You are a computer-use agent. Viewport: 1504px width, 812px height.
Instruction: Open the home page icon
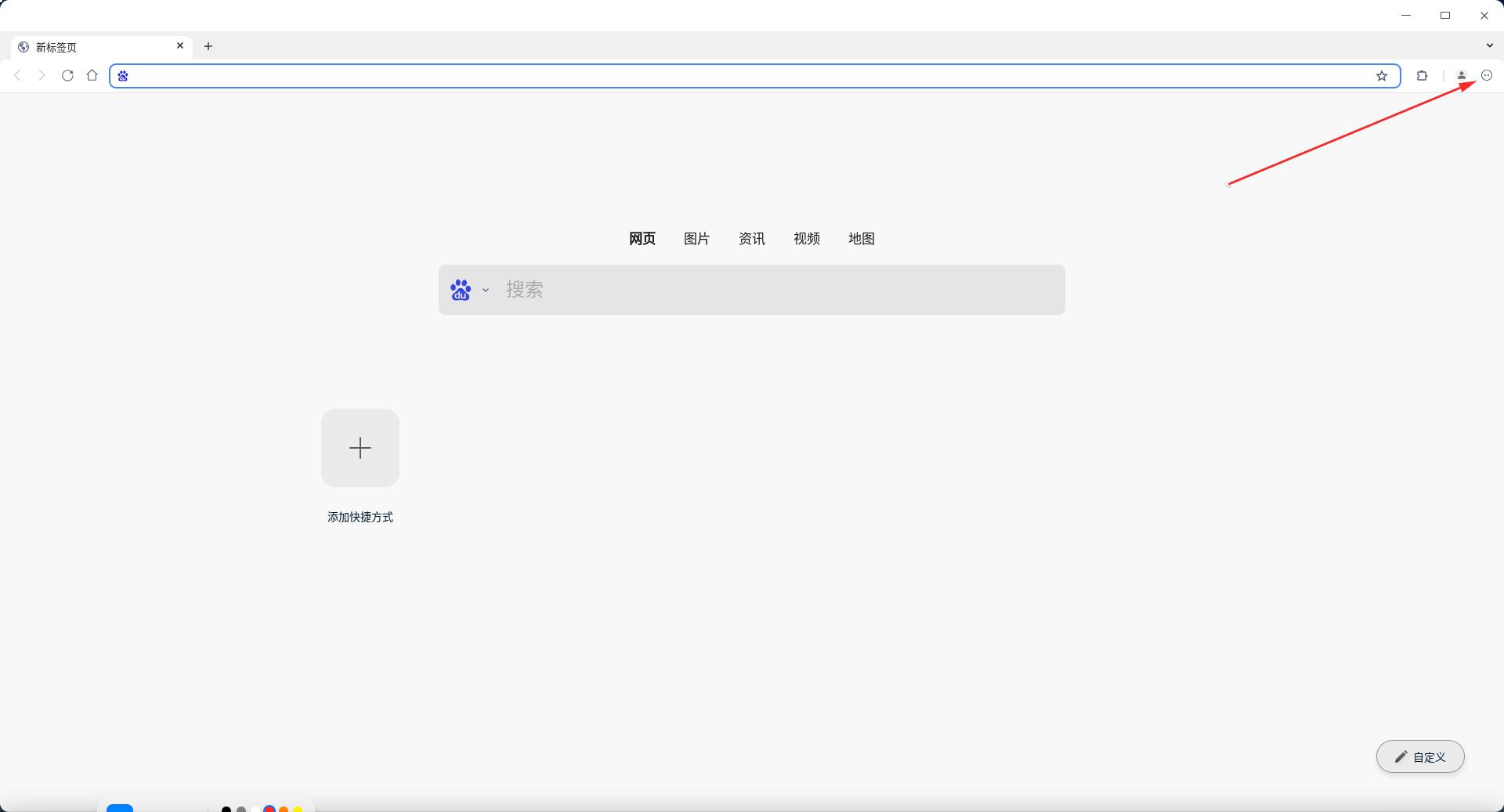click(x=92, y=76)
